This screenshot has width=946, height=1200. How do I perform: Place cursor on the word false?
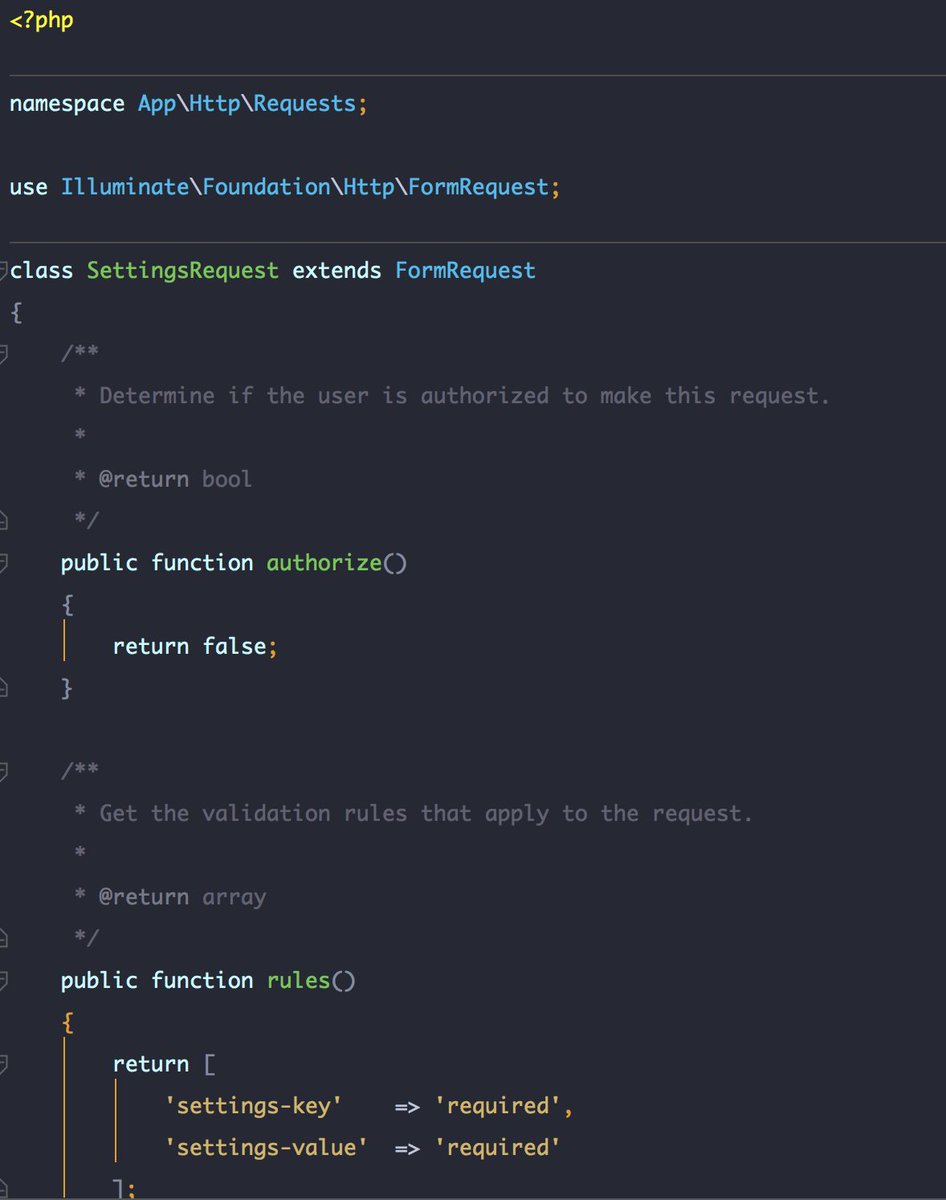(x=241, y=646)
